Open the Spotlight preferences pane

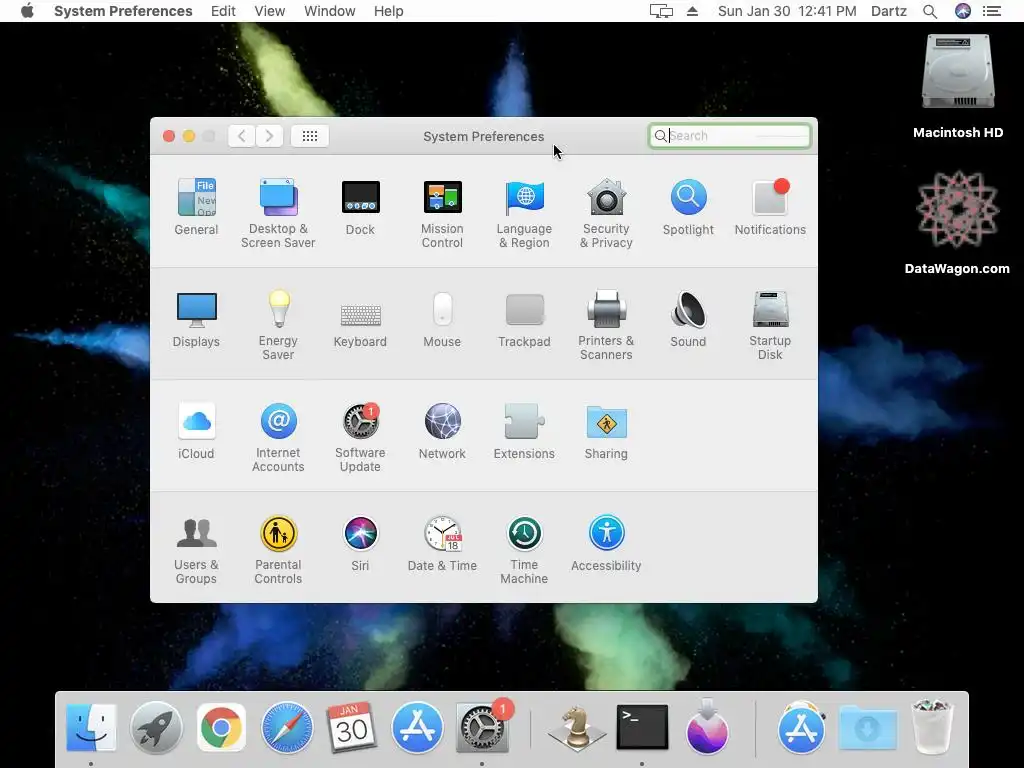click(688, 206)
